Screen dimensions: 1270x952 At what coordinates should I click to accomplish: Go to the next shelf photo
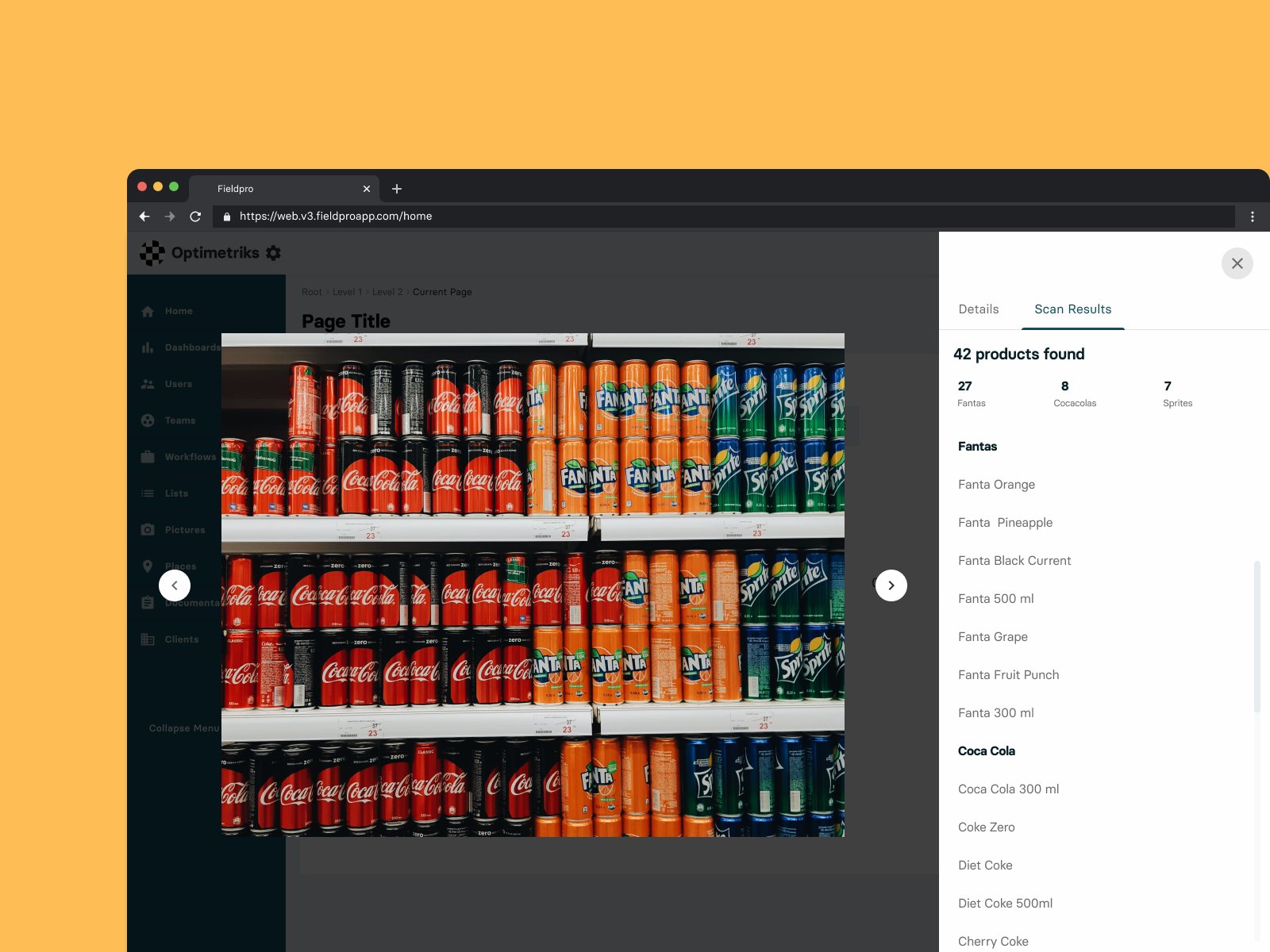point(891,585)
